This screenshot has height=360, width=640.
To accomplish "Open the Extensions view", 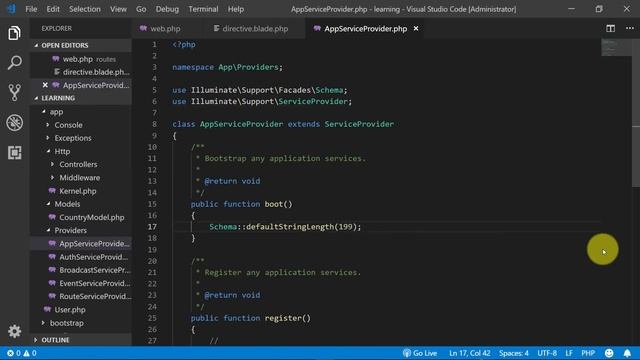I will 14,153.
